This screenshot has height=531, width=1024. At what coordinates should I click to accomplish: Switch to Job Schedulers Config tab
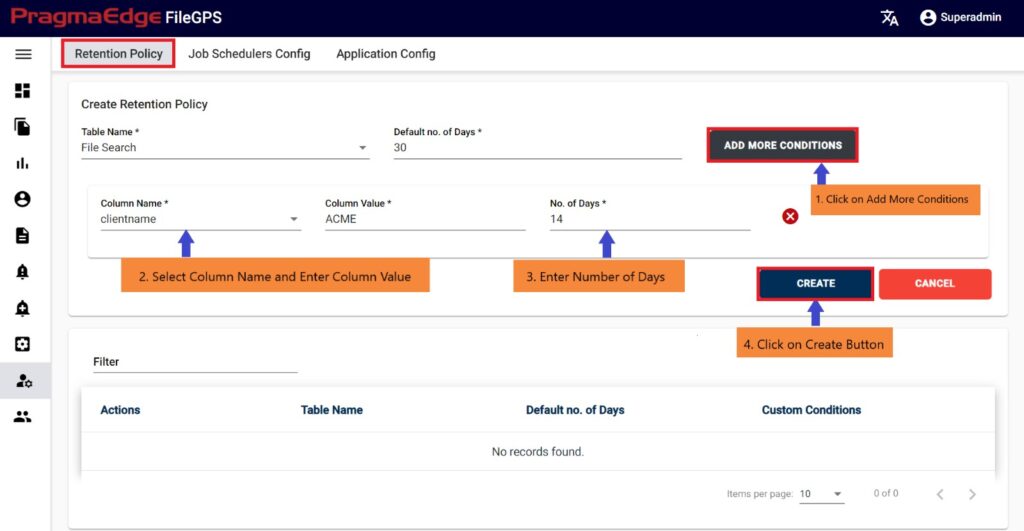click(x=249, y=54)
